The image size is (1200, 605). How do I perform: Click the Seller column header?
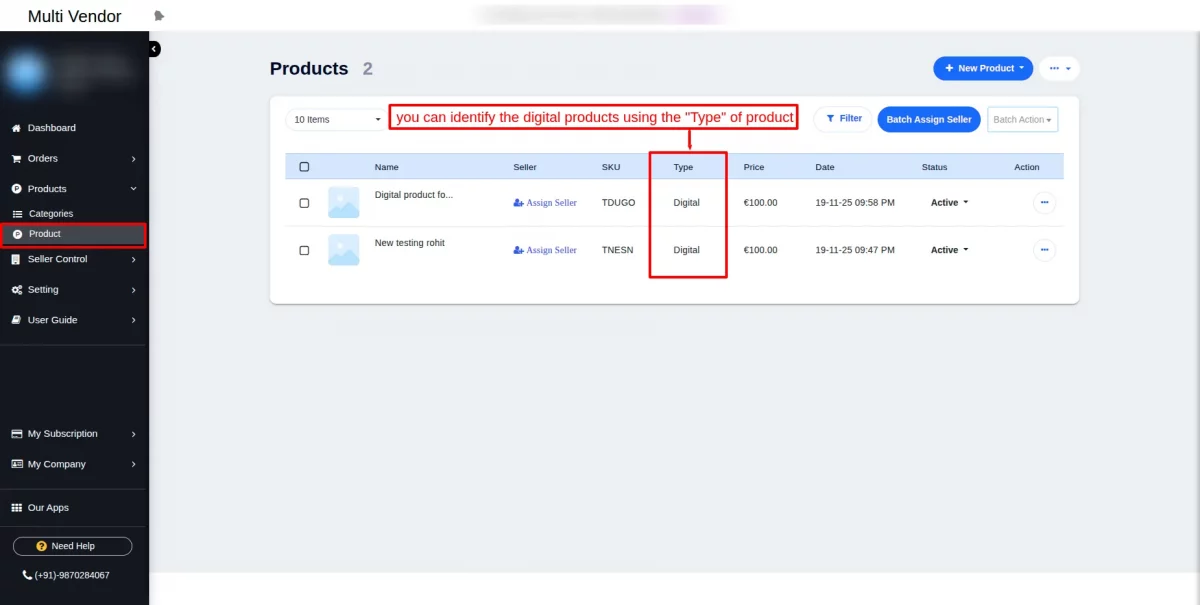pos(525,167)
